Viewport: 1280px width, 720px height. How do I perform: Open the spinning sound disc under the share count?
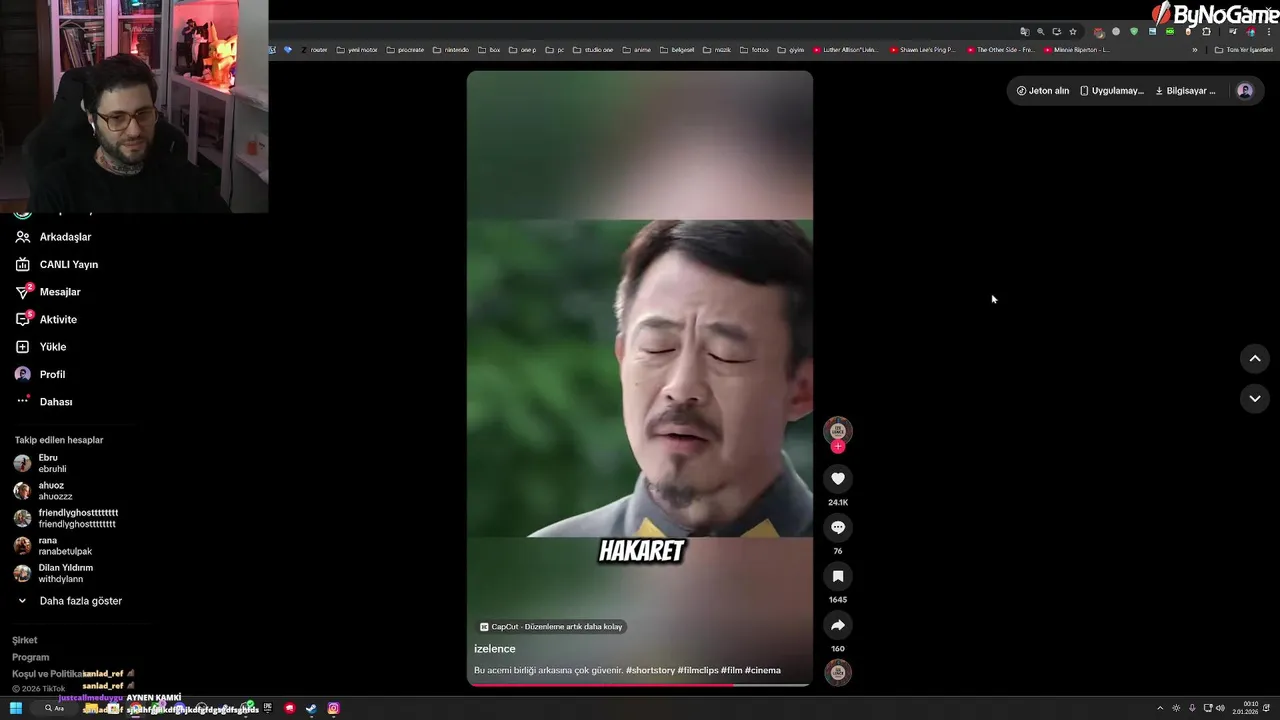pyautogui.click(x=838, y=673)
